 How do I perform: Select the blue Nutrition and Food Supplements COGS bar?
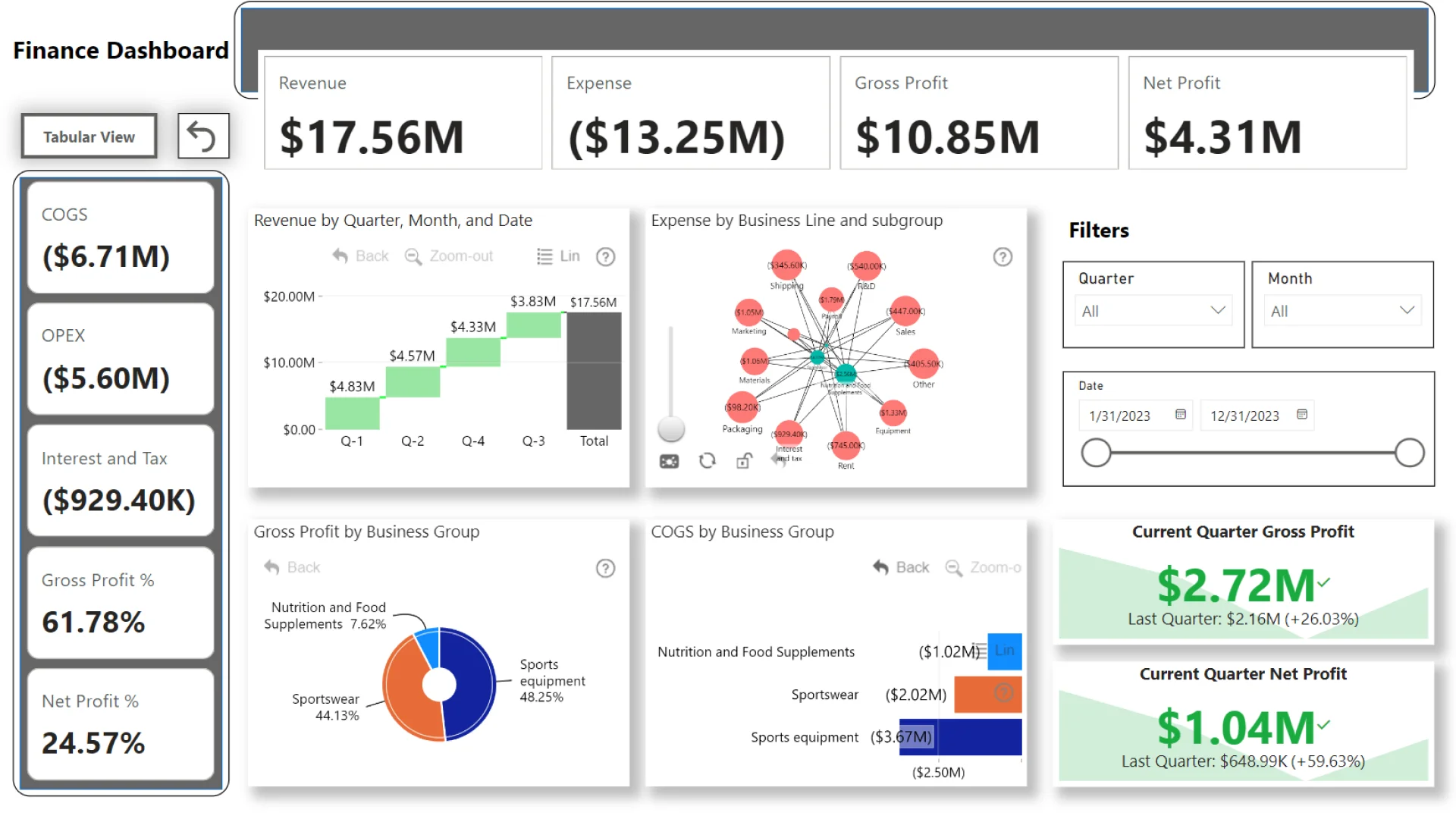pos(1005,651)
